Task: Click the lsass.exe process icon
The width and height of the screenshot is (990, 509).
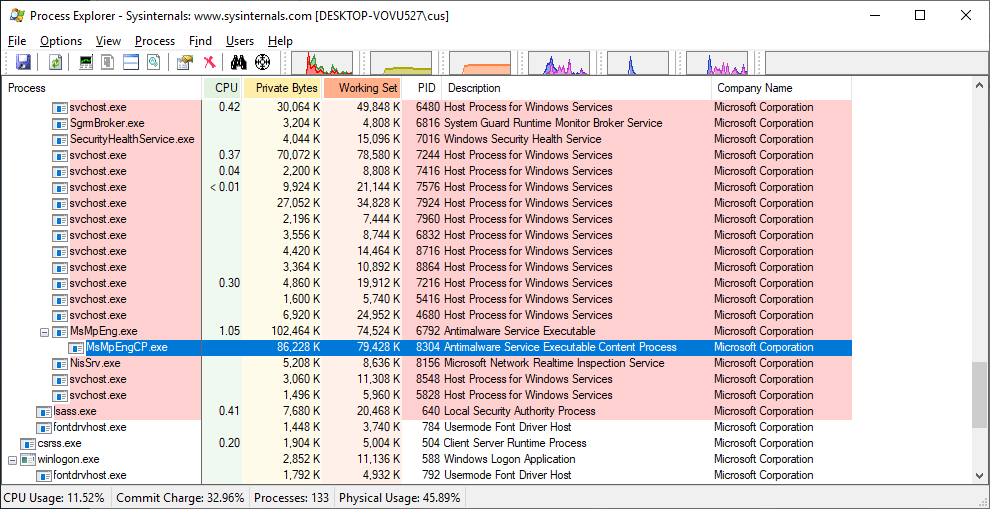Action: click(x=44, y=412)
